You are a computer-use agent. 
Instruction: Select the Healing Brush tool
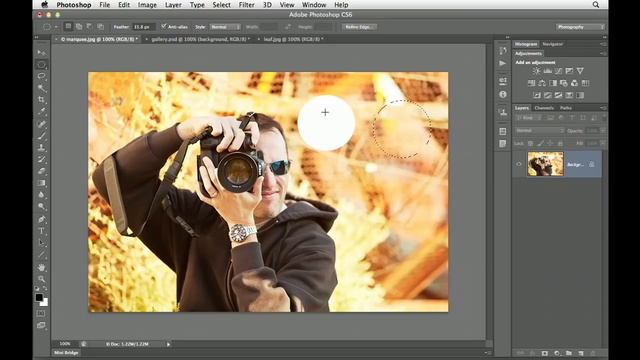tap(41, 124)
